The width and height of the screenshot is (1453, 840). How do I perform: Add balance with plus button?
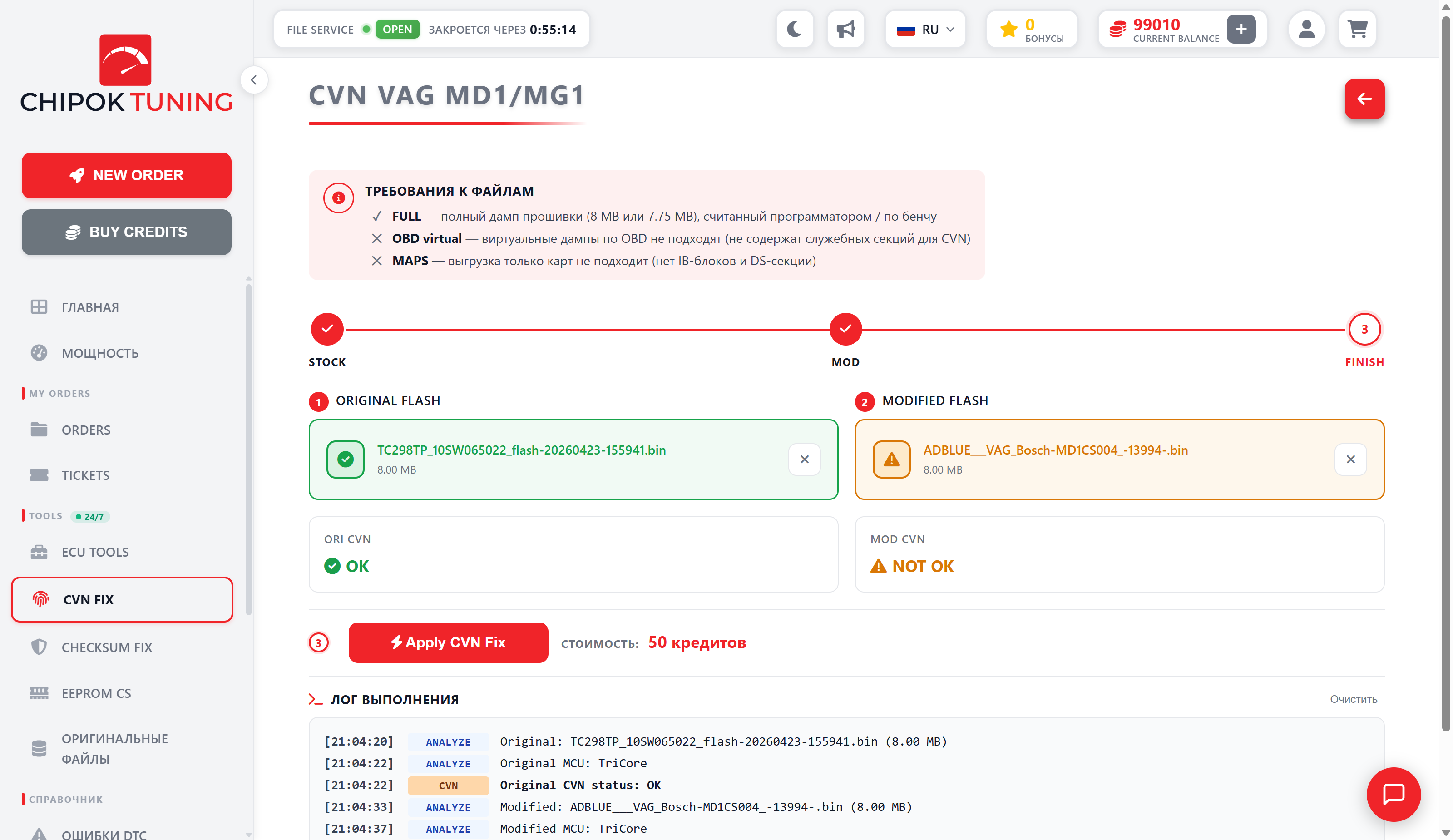click(1241, 30)
